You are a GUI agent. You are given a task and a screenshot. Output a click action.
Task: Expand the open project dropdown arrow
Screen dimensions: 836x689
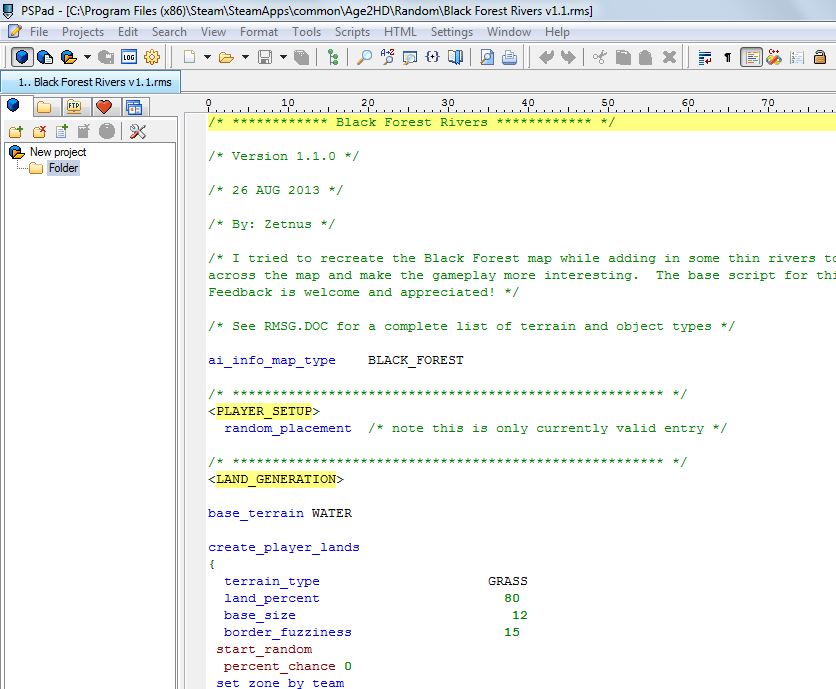click(87, 57)
